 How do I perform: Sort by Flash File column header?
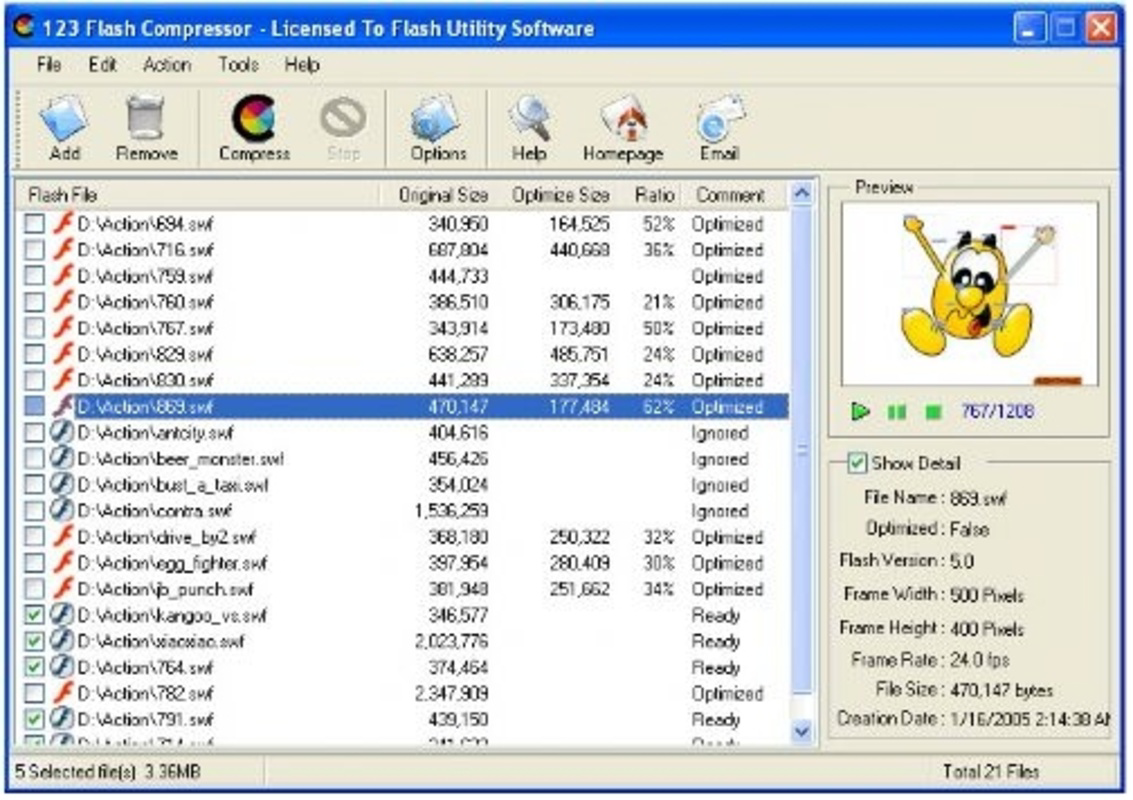point(197,194)
